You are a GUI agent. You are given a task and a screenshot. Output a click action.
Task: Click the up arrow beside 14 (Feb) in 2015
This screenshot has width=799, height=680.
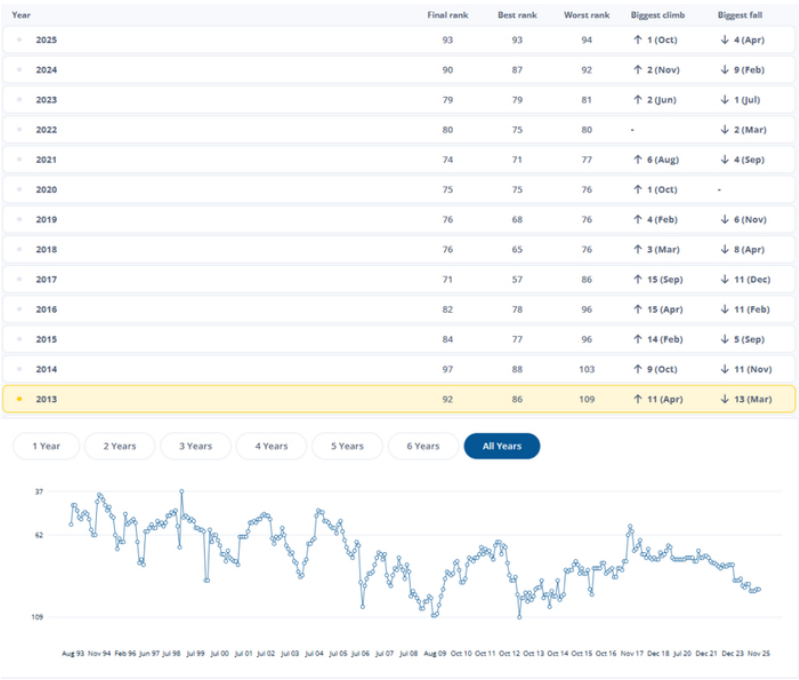637,339
